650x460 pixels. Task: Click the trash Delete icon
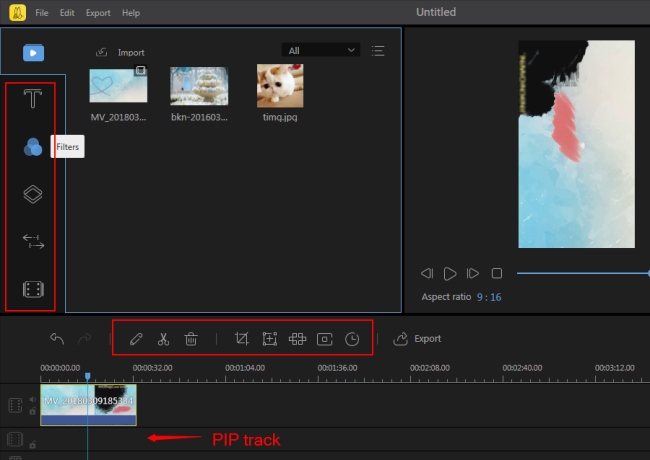pyautogui.click(x=191, y=339)
